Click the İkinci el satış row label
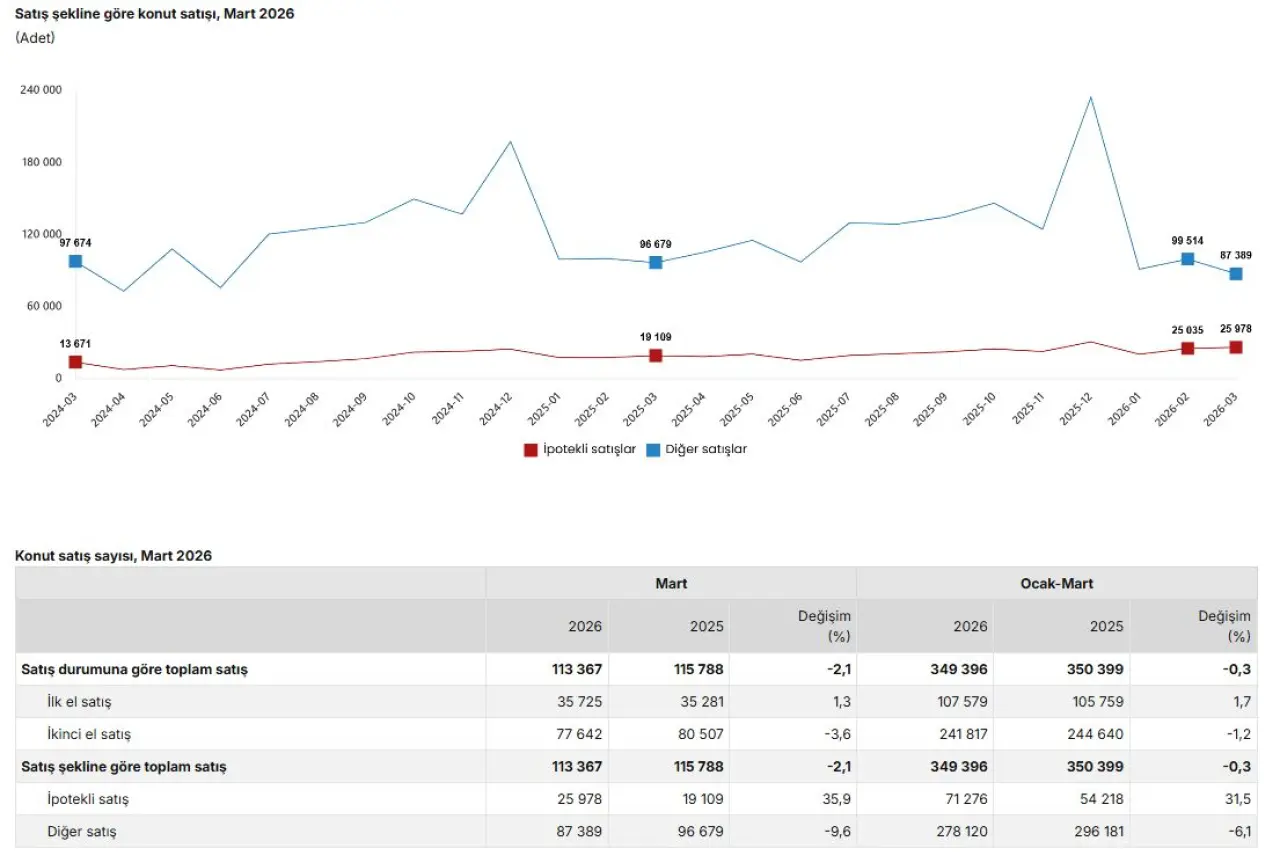 [88, 734]
